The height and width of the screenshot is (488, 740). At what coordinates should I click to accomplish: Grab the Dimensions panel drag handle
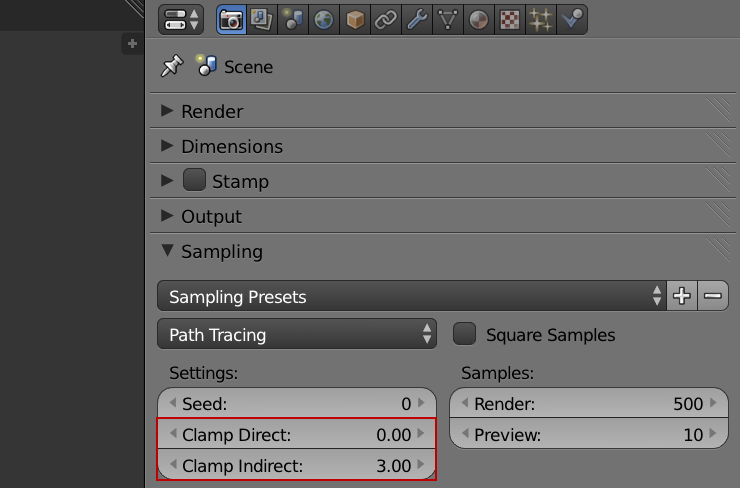tap(718, 145)
